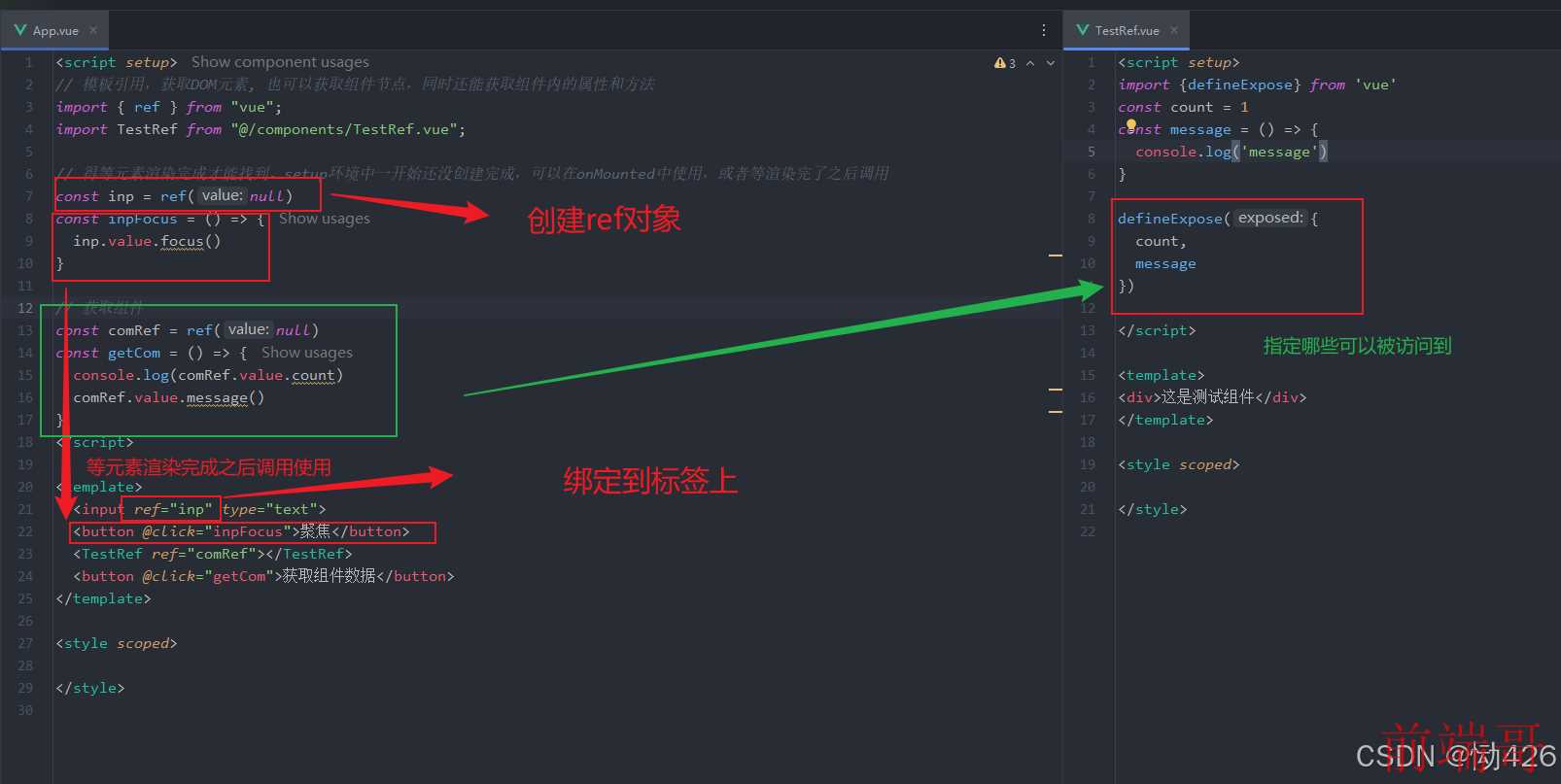Screen dimensions: 1561x784
Task: Open the editor tabs three-dot menu
Action: pyautogui.click(x=1044, y=30)
